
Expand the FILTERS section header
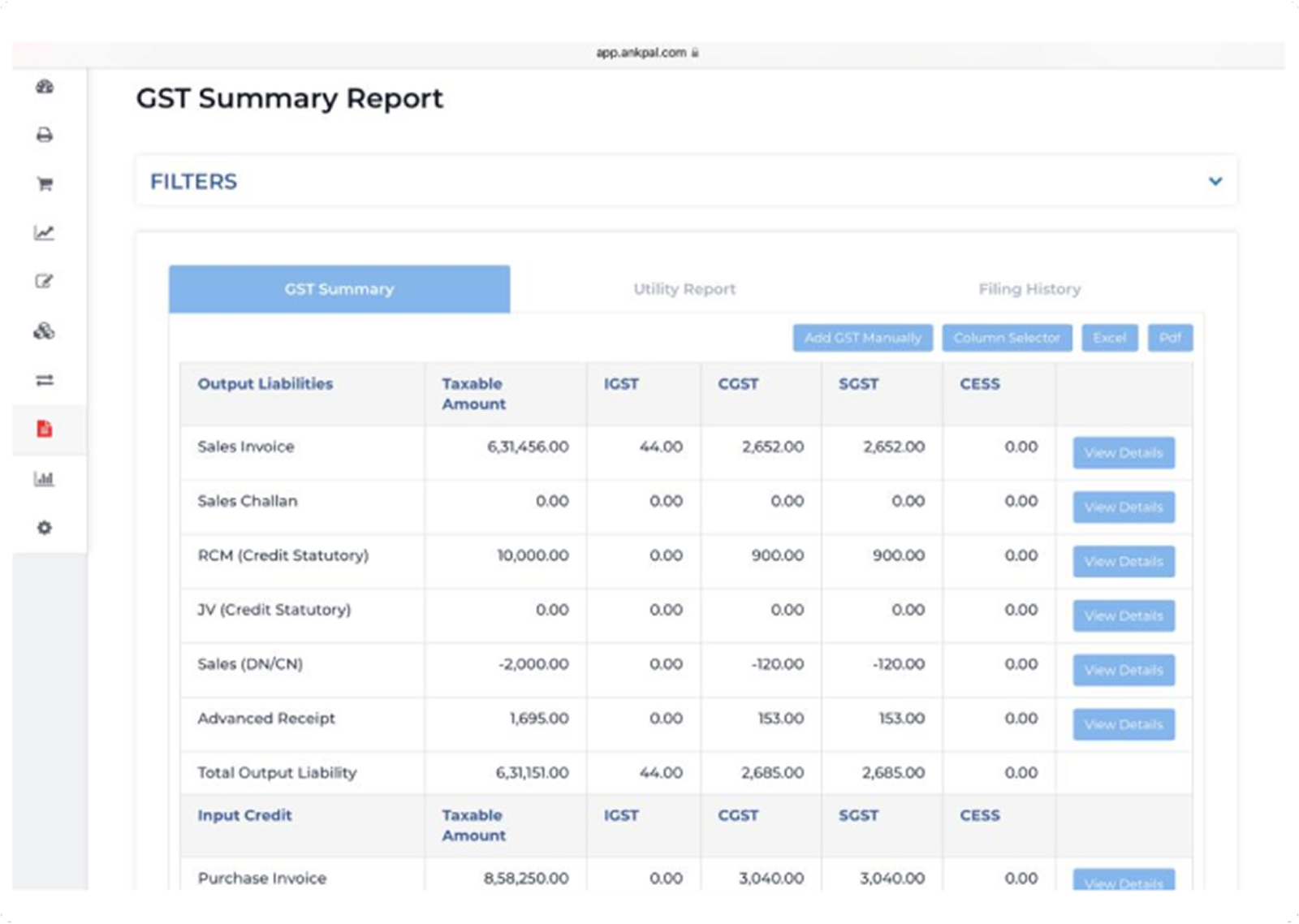pos(194,181)
